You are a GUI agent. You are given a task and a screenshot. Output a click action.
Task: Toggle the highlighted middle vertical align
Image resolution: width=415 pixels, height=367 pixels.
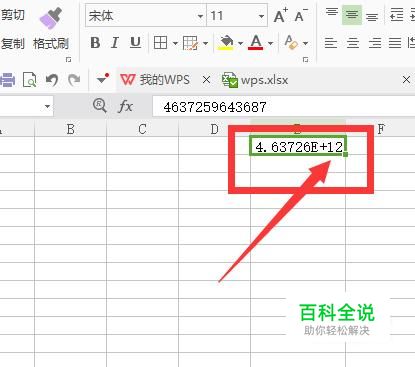tap(352, 15)
